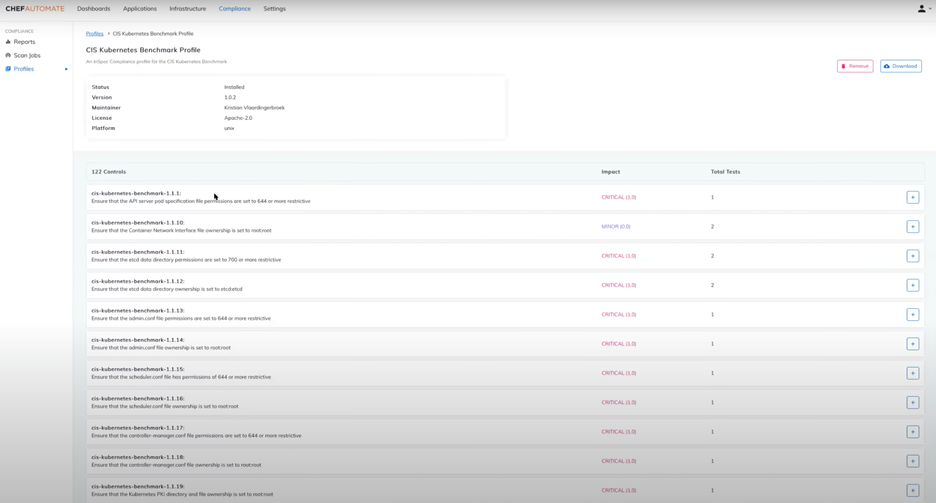Click the controller-manager.conf ownership description
The width and height of the screenshot is (936, 503).
click(x=176, y=465)
